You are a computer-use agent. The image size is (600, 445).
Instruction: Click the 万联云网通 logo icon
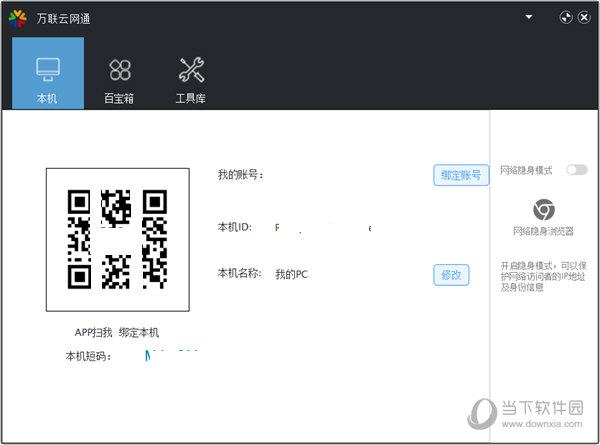click(x=18, y=18)
